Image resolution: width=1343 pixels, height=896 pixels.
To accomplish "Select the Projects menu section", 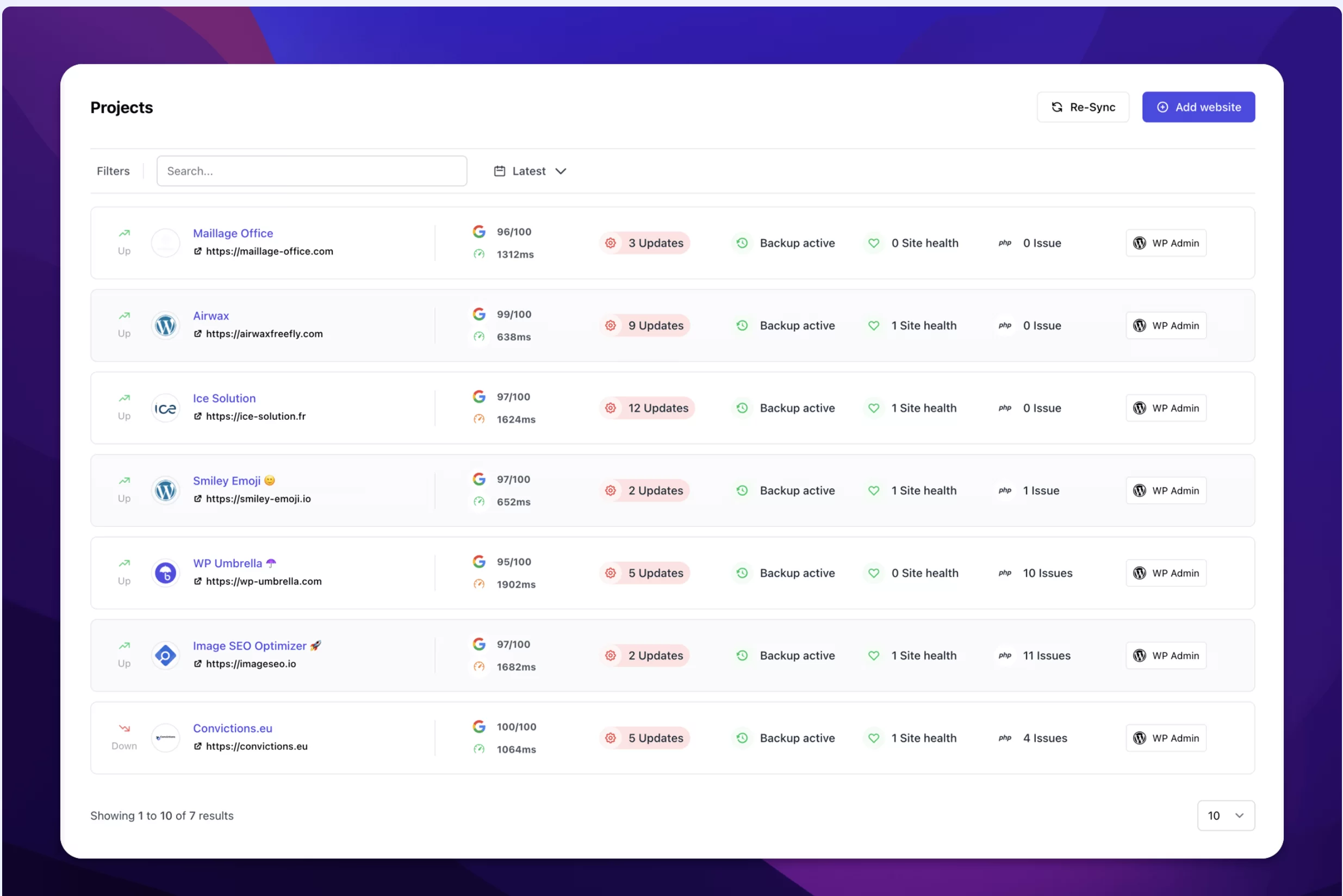I will pos(121,106).
